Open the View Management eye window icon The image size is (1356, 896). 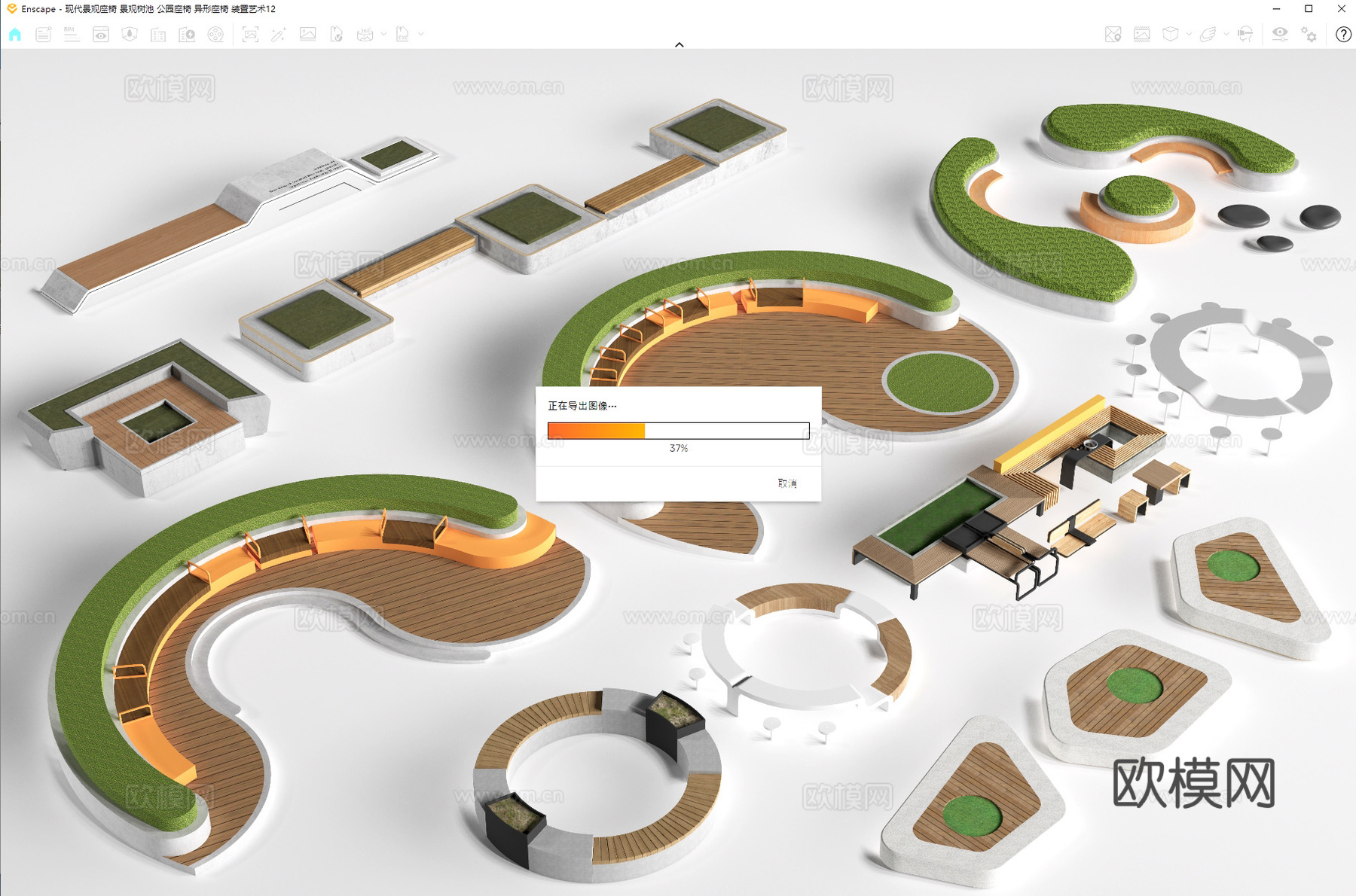[x=101, y=34]
